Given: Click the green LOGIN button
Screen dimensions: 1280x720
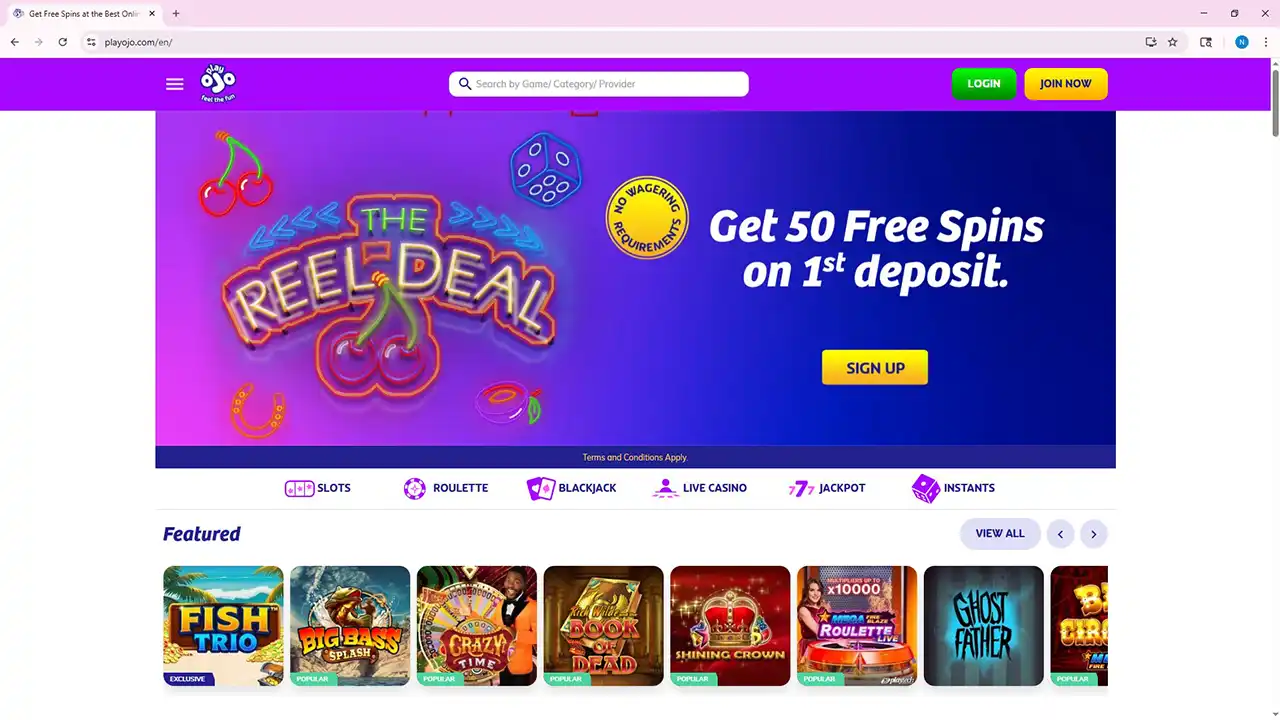Looking at the screenshot, I should [984, 84].
